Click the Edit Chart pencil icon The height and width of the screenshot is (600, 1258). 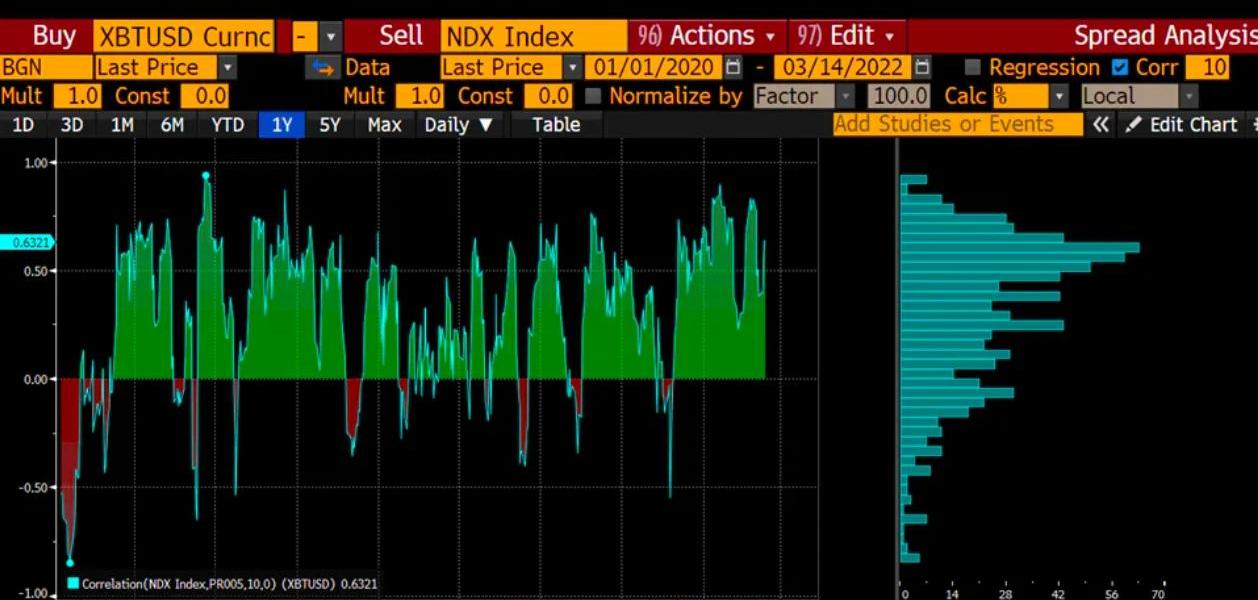tap(1133, 125)
